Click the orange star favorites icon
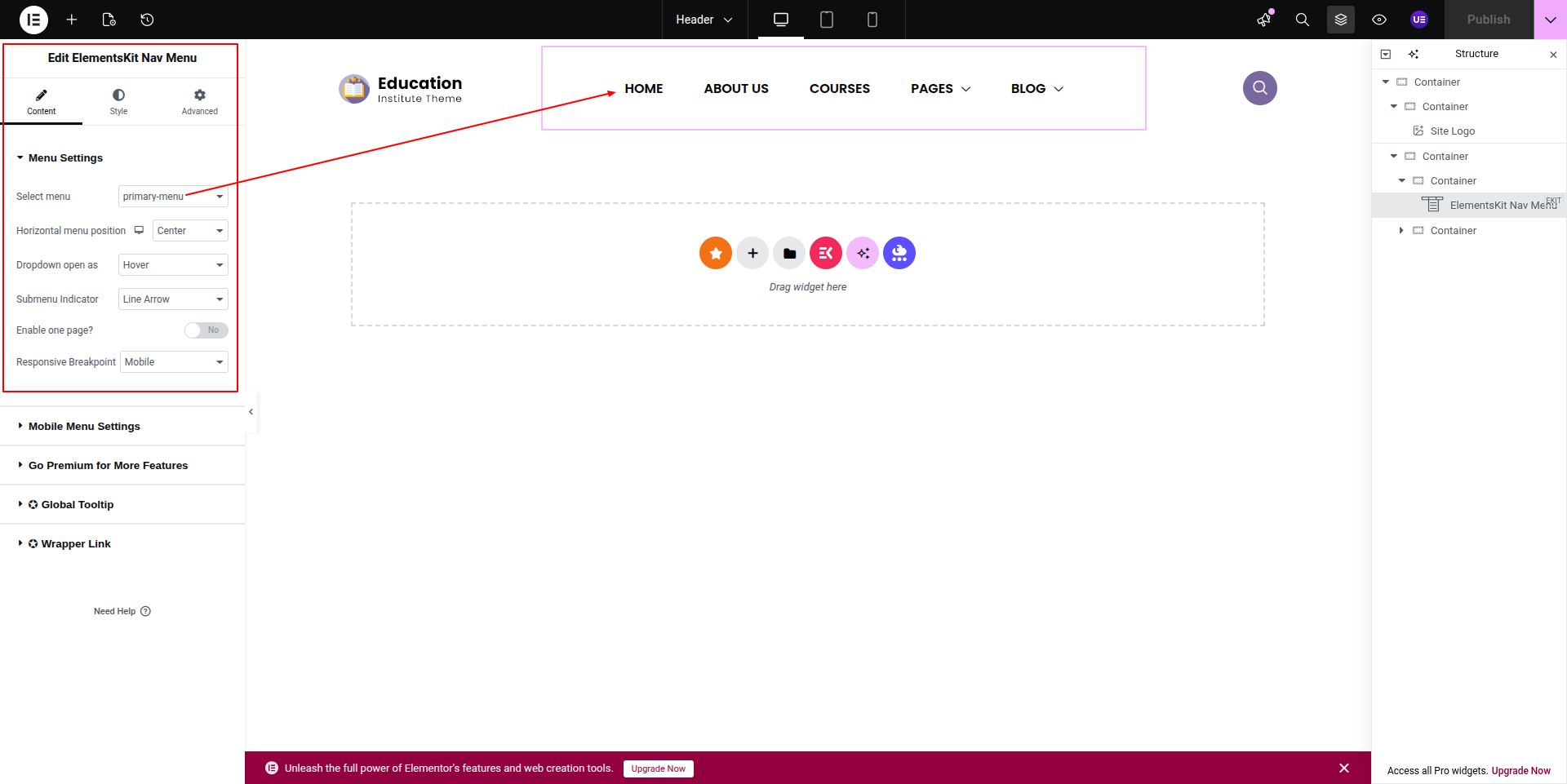 point(715,253)
